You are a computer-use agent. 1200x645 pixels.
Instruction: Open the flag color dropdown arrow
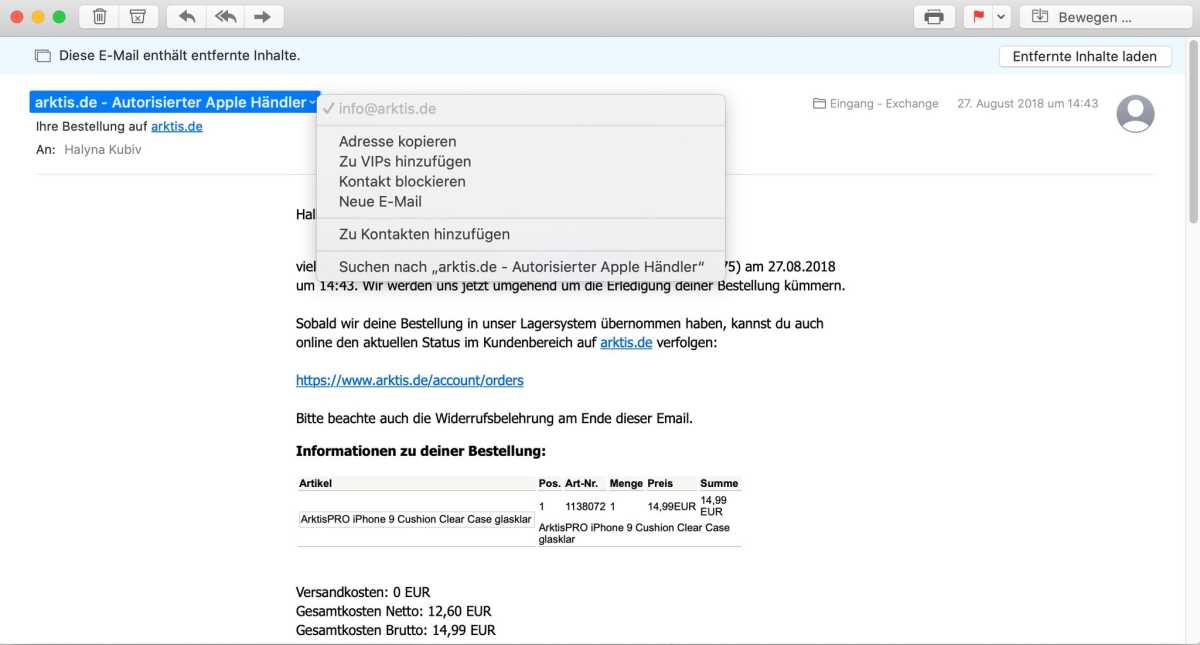[1000, 17]
